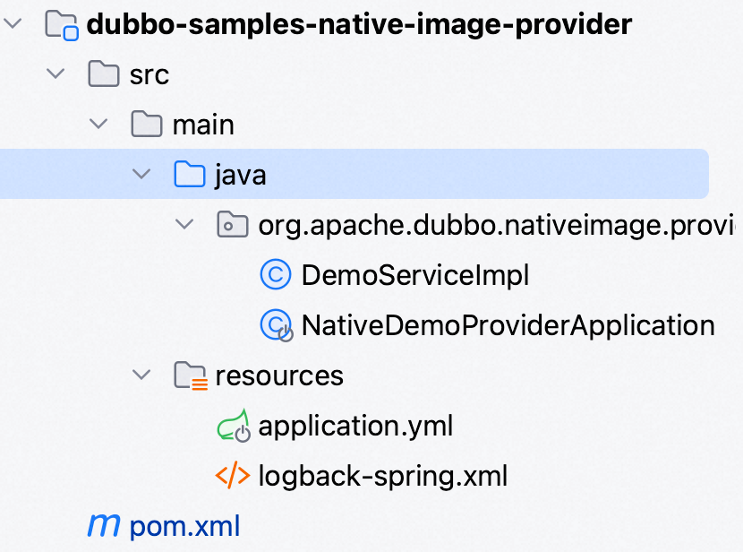This screenshot has height=552, width=744.
Task: Collapse the src folder chevron
Action: (x=57, y=74)
